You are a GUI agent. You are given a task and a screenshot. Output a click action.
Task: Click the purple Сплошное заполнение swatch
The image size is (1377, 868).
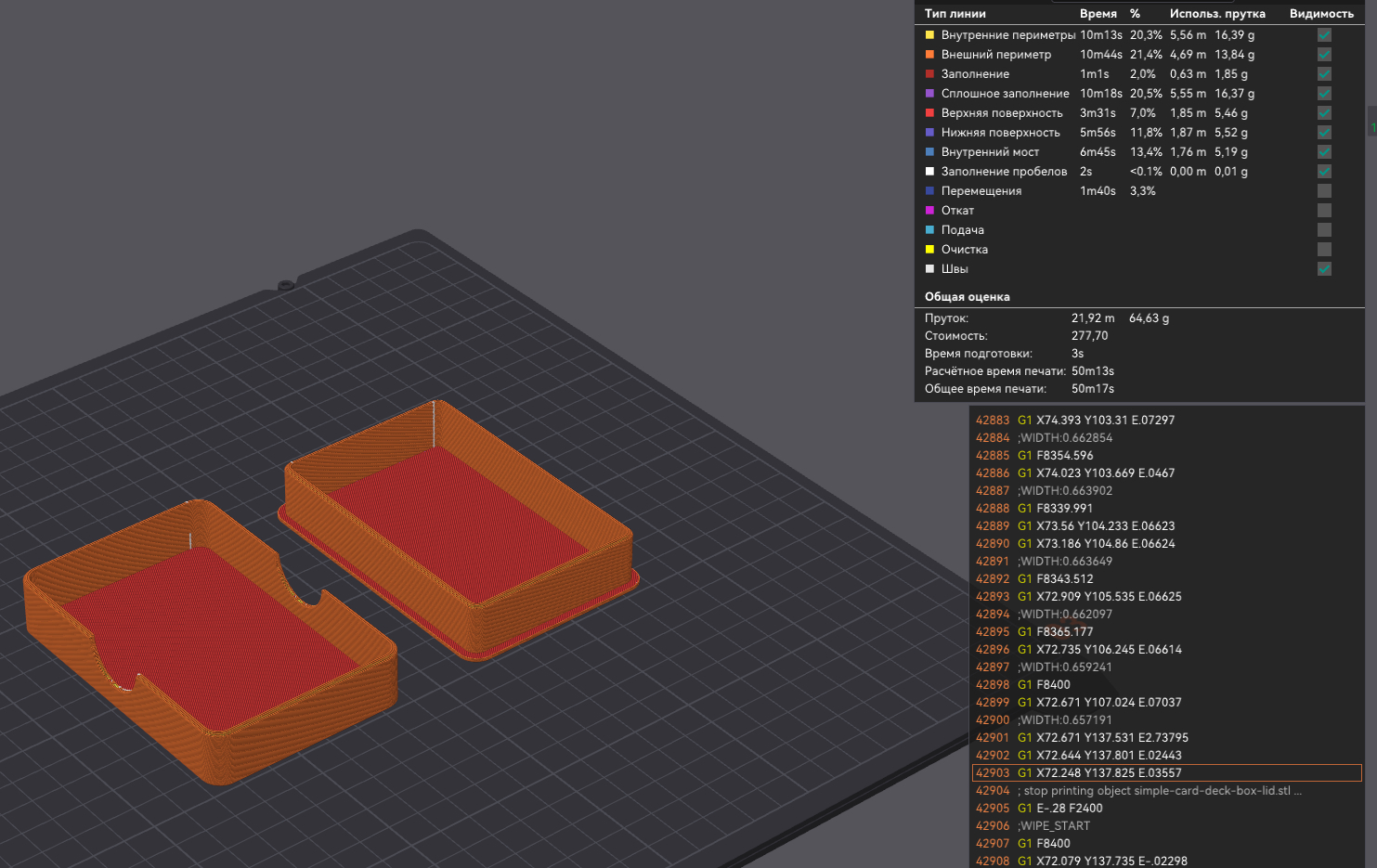(929, 94)
